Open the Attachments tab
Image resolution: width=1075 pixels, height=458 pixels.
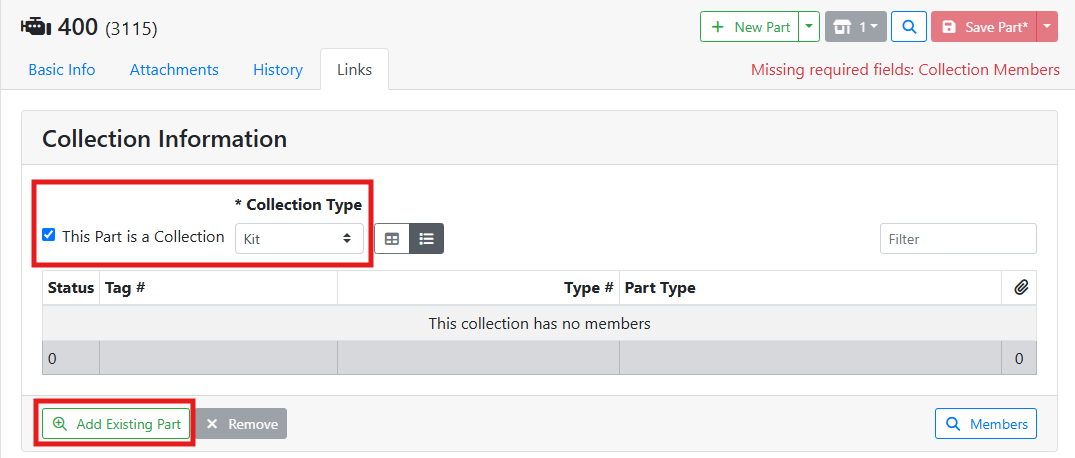click(174, 70)
